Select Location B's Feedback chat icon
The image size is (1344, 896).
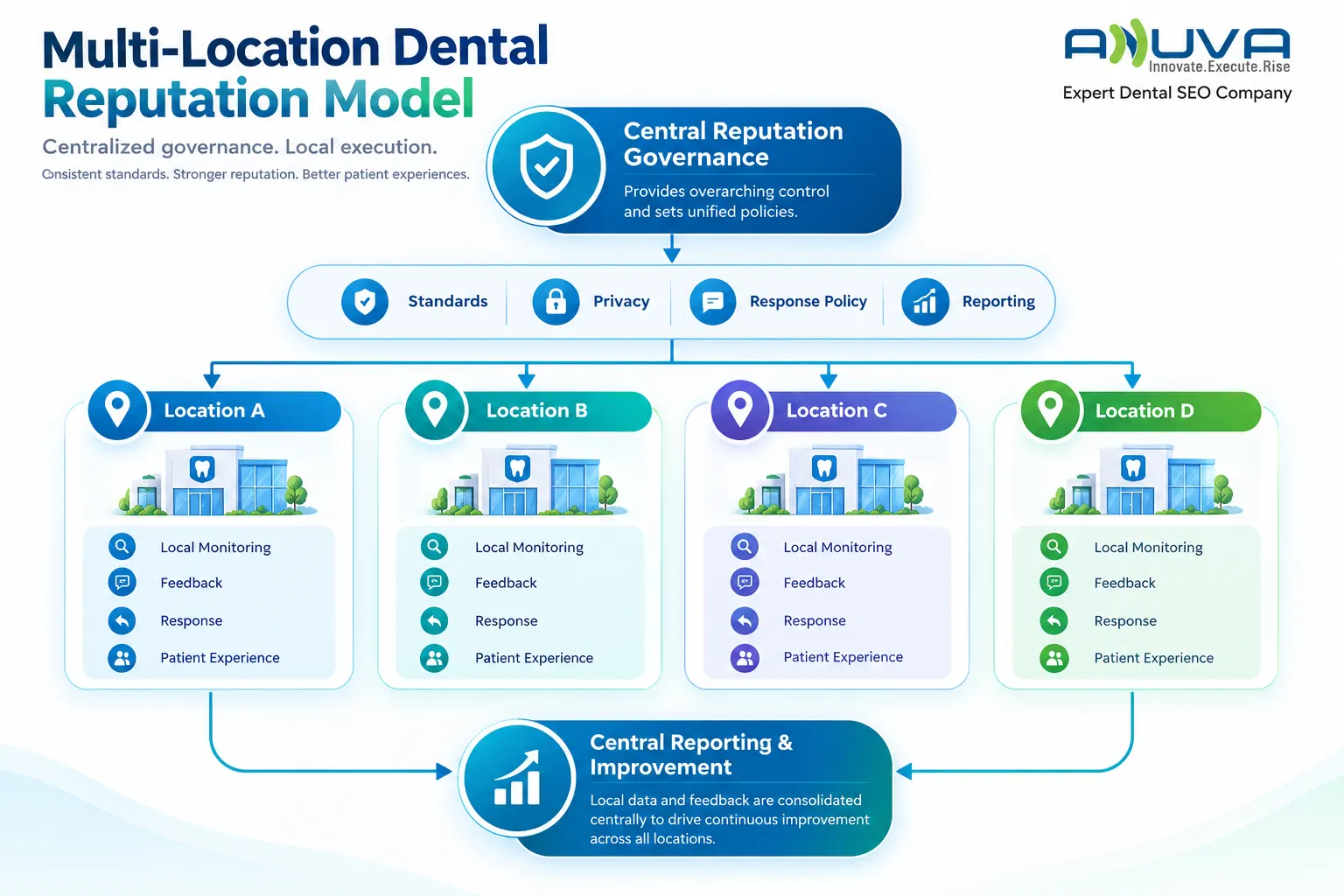(x=434, y=582)
